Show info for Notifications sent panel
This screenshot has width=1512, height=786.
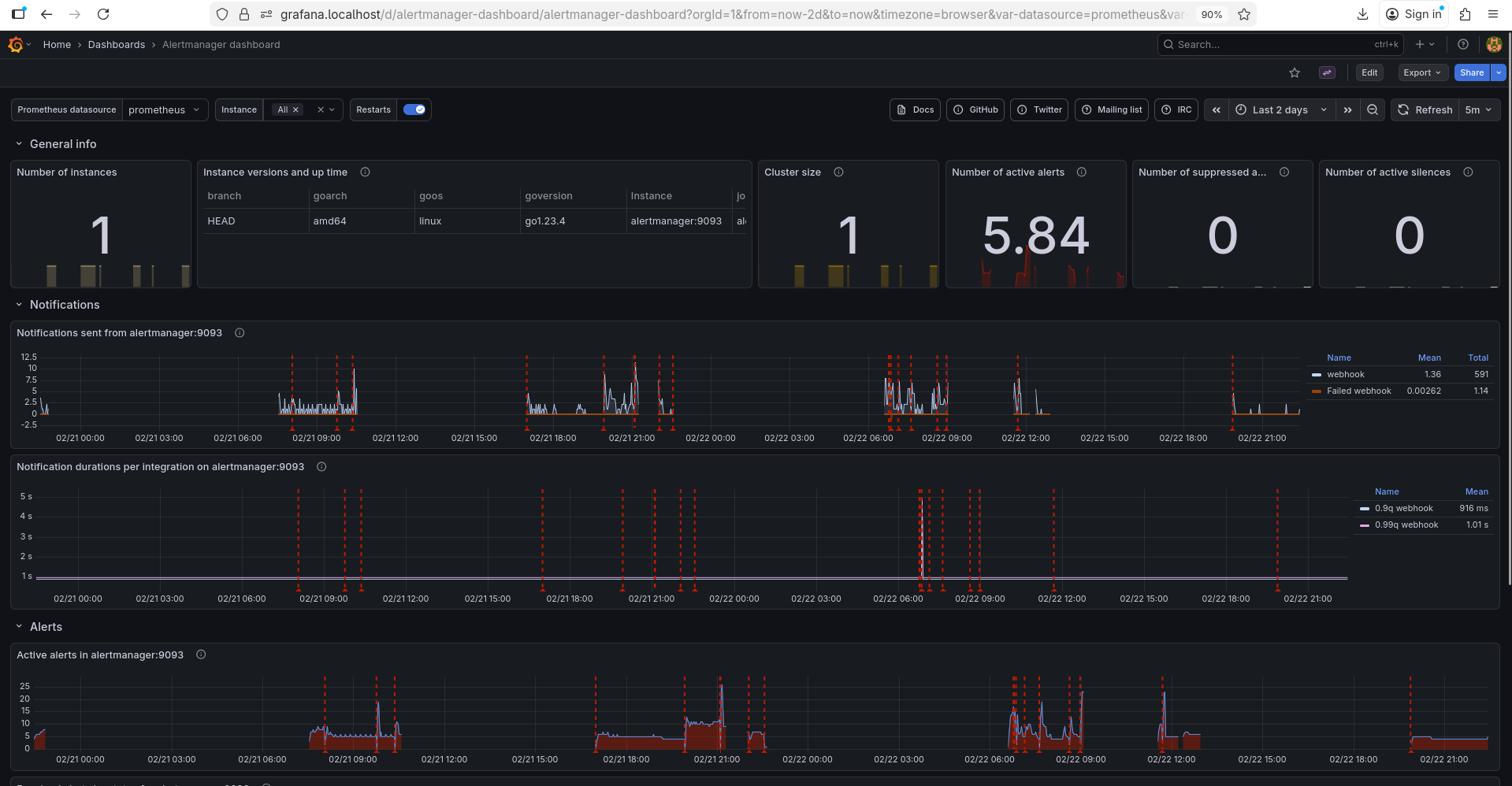[x=240, y=333]
